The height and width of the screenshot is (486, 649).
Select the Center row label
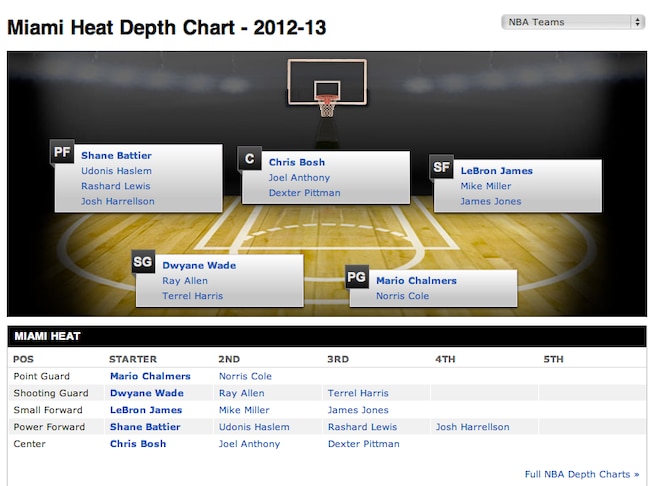click(29, 444)
